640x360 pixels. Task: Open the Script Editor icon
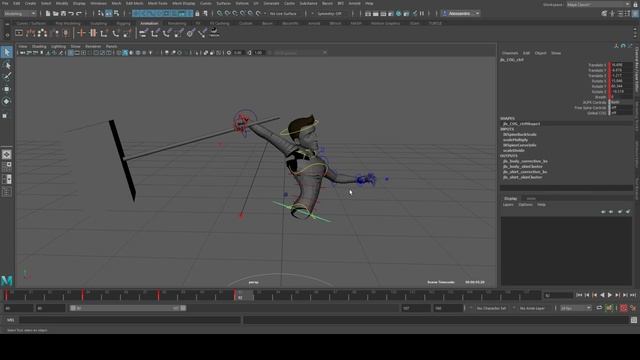(634, 320)
